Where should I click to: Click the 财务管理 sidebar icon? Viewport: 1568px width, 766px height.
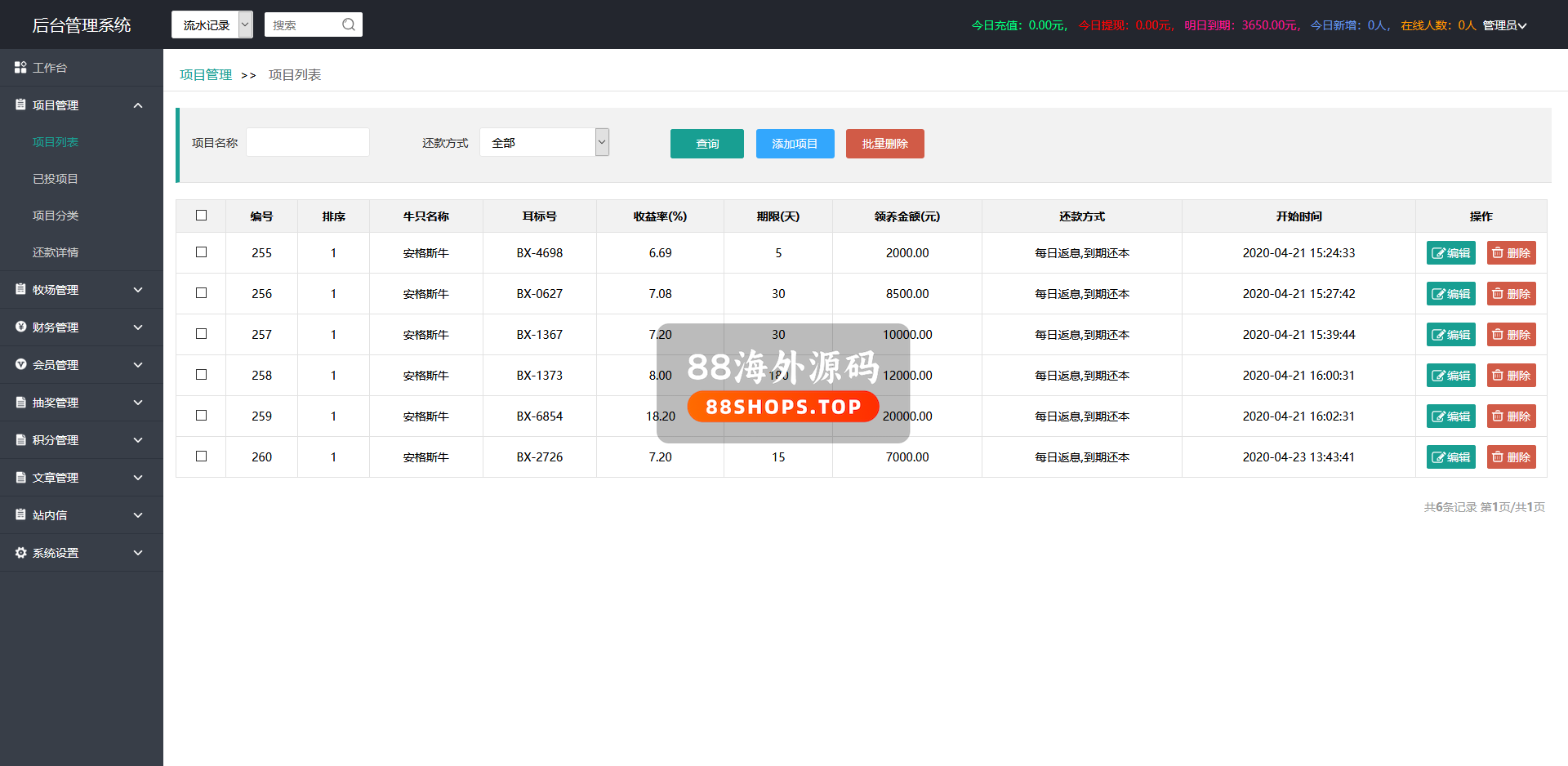(x=20, y=327)
